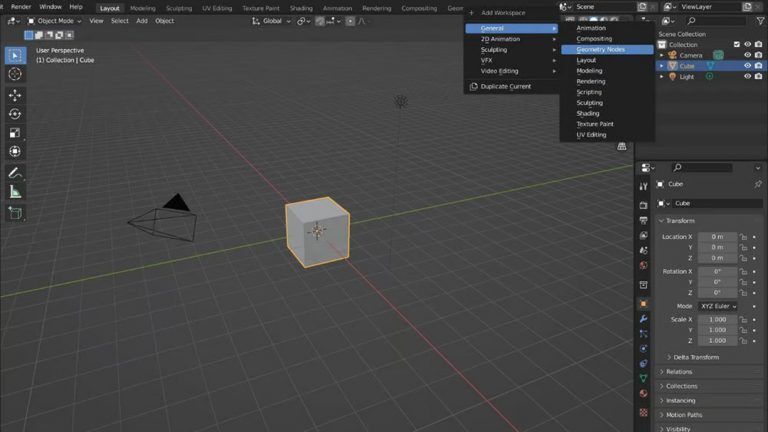
Task: Toggle lock on Scale X
Action: coord(744,320)
